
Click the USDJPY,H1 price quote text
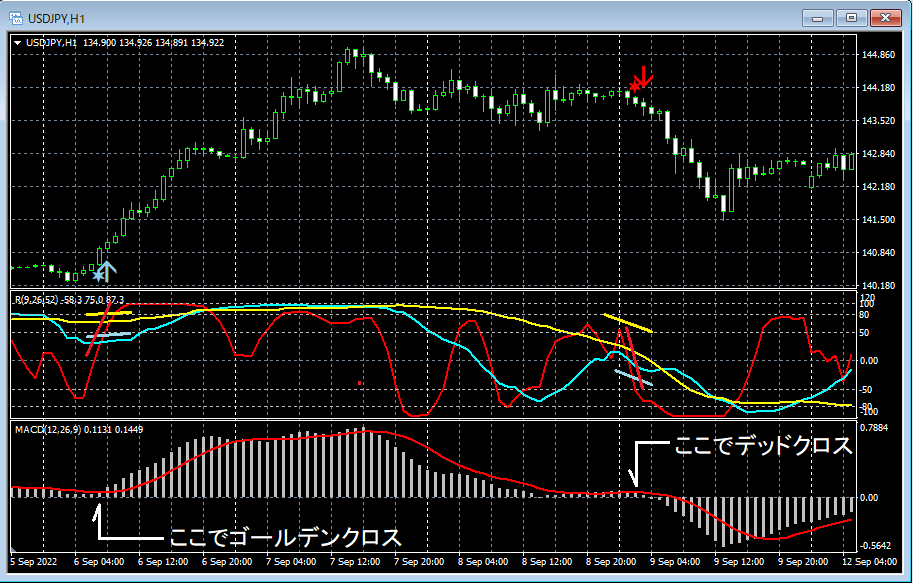point(125,43)
